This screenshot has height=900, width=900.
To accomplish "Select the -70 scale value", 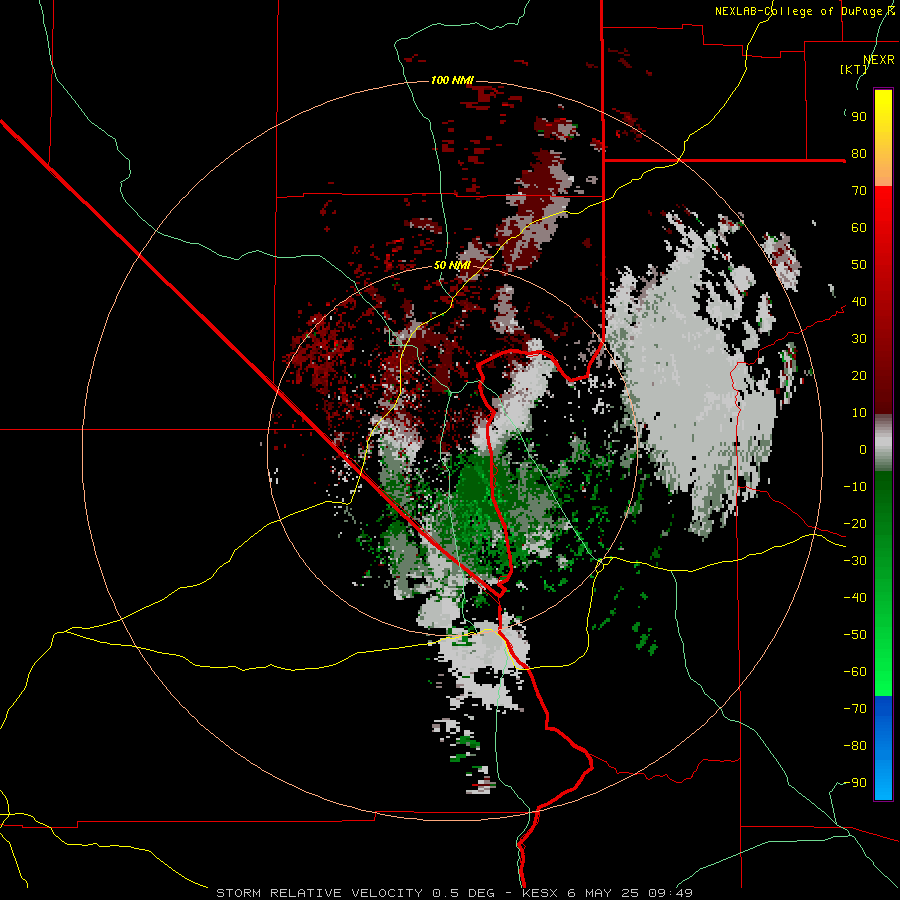I will [x=855, y=709].
